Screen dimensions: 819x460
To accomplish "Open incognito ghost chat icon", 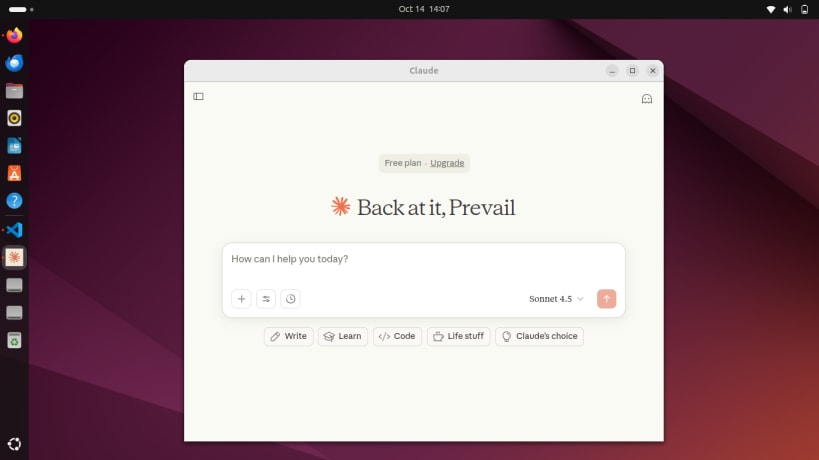I will 647,99.
